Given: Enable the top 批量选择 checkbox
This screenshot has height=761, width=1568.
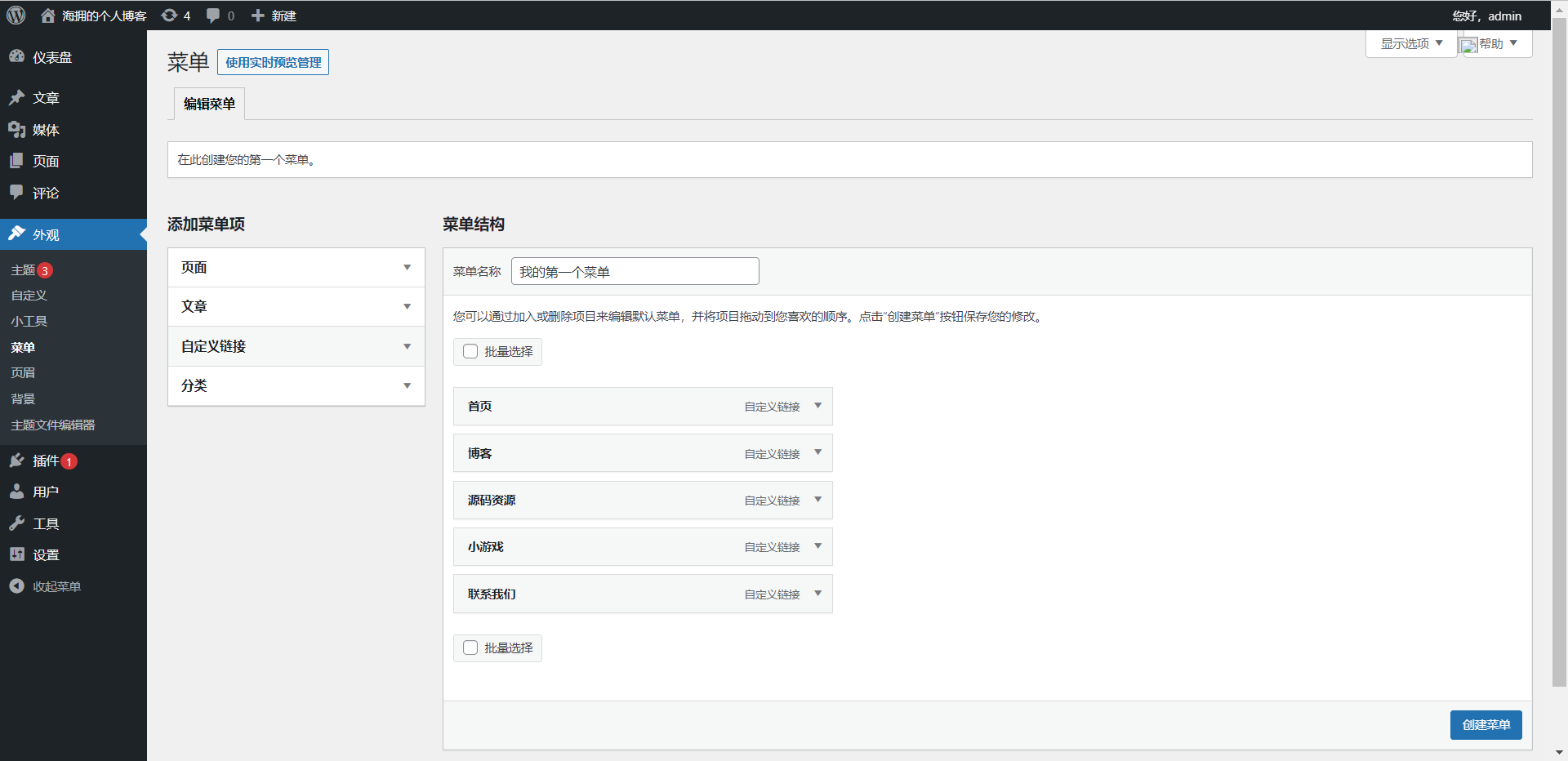Looking at the screenshot, I should click(x=470, y=351).
